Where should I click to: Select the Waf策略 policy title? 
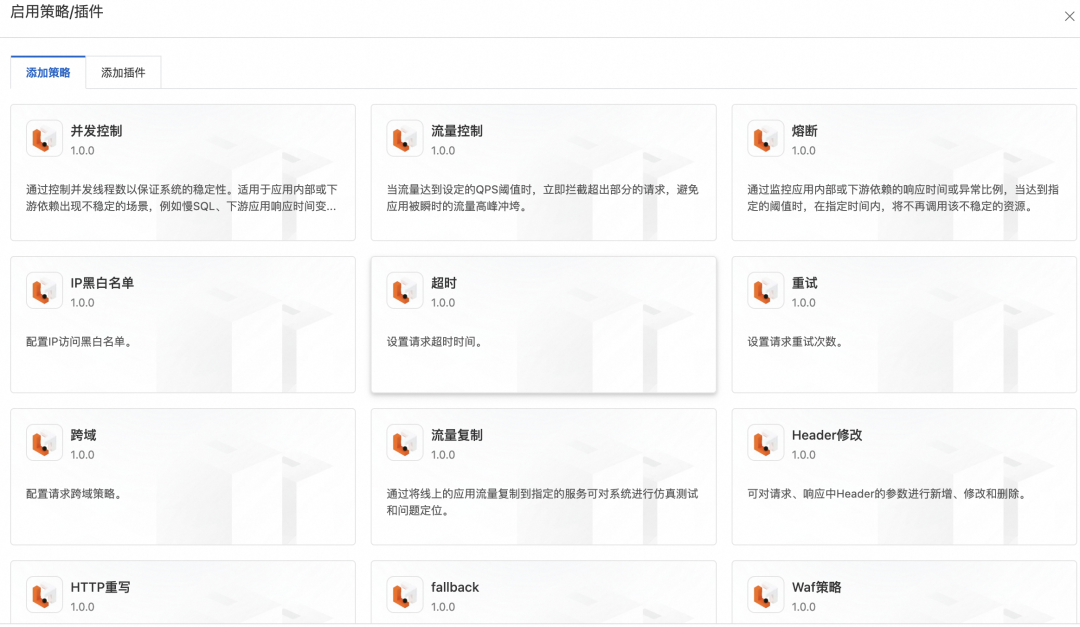pyautogui.click(x=817, y=588)
